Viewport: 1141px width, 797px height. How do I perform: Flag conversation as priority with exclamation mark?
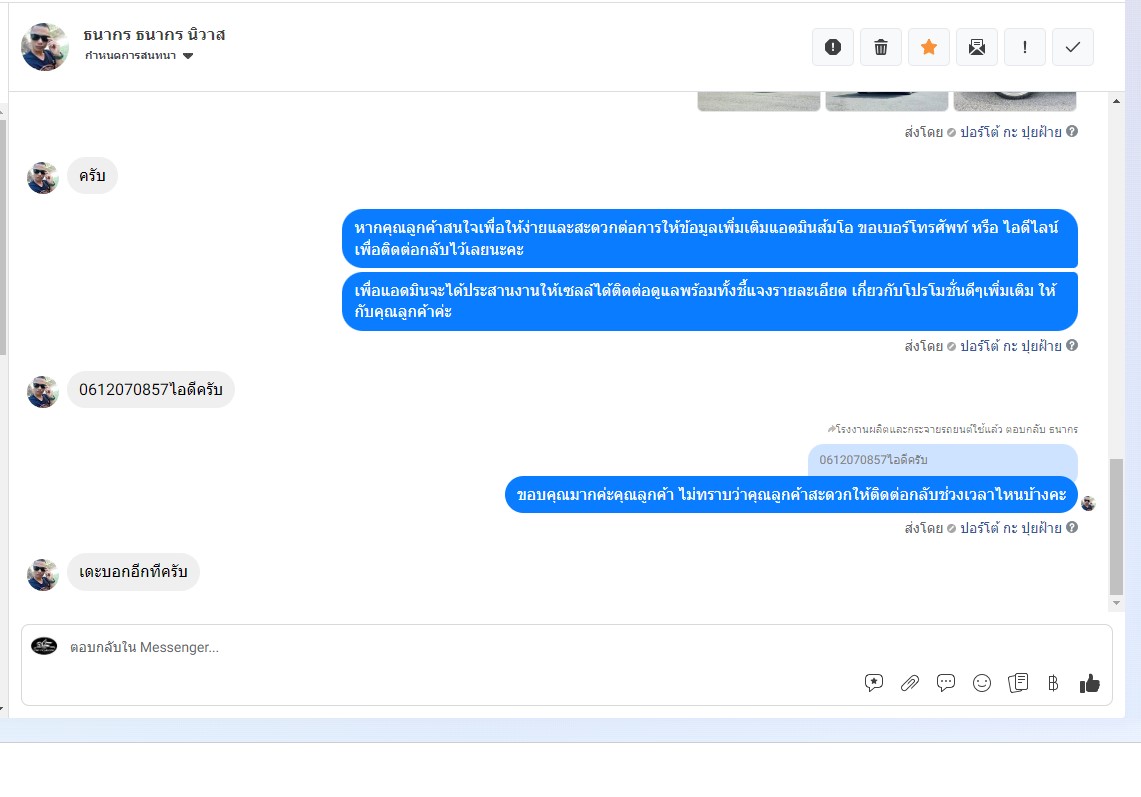(x=1025, y=47)
